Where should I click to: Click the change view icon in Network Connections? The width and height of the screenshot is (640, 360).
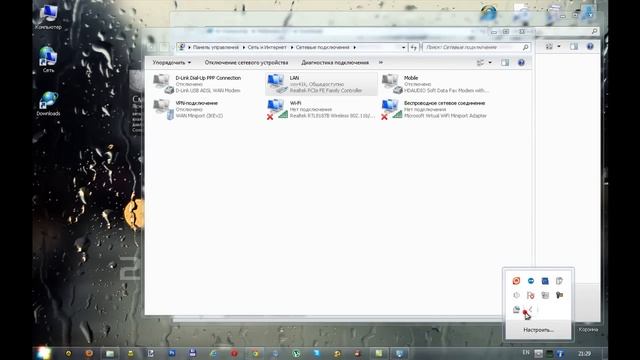click(481, 62)
